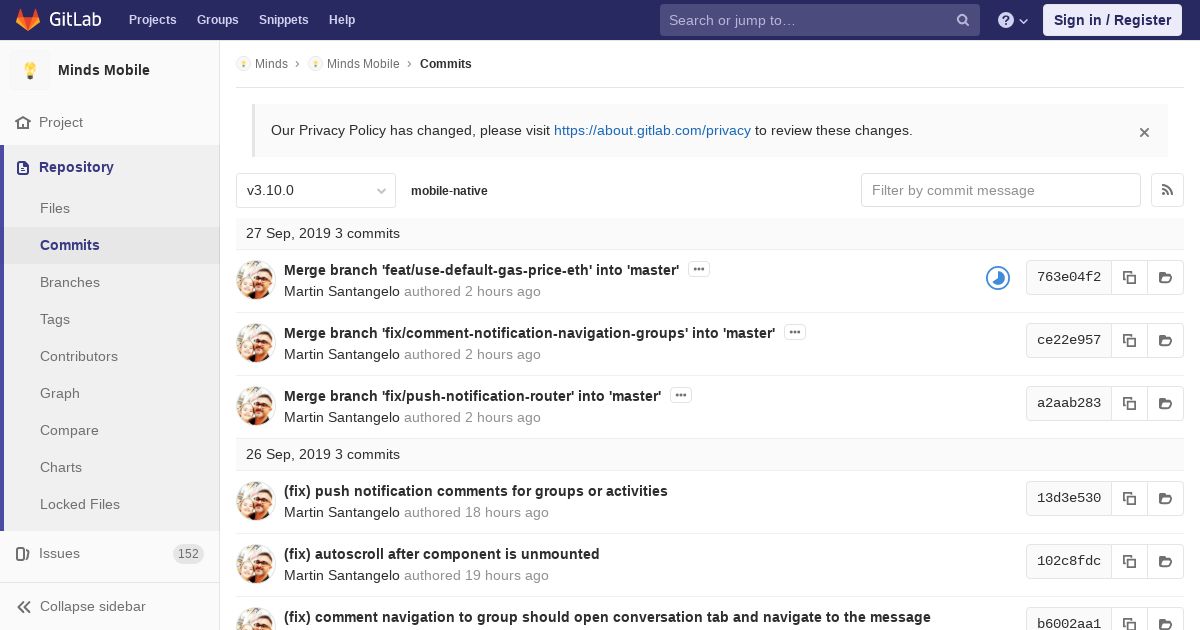Click the search magnifier icon
Viewport: 1200px width, 630px height.
963,20
